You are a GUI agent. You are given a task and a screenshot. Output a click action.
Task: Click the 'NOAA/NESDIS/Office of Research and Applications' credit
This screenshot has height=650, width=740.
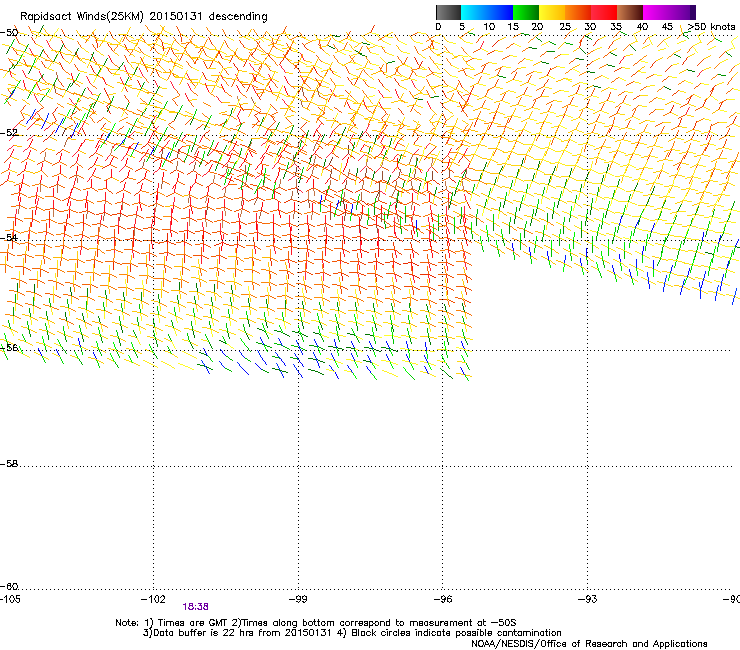[589, 644]
